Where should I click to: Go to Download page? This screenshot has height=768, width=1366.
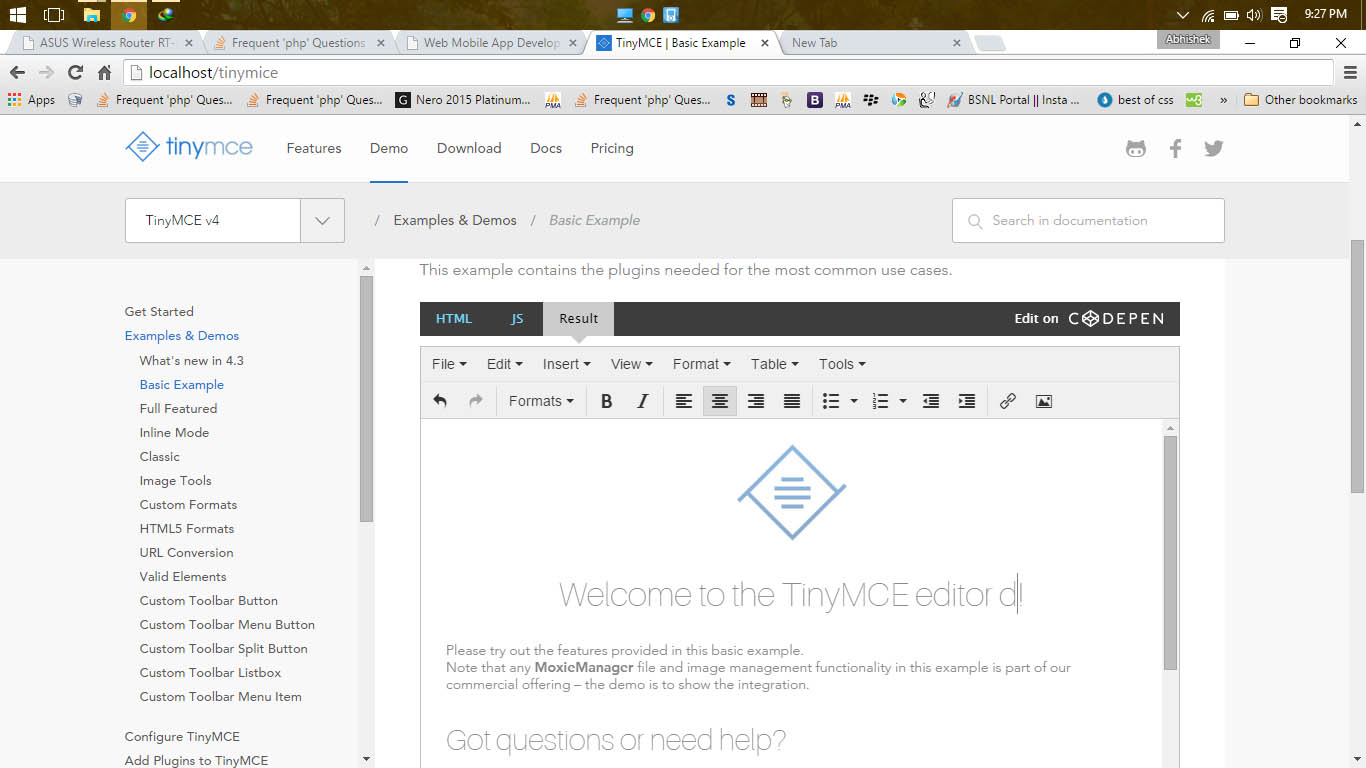[469, 148]
